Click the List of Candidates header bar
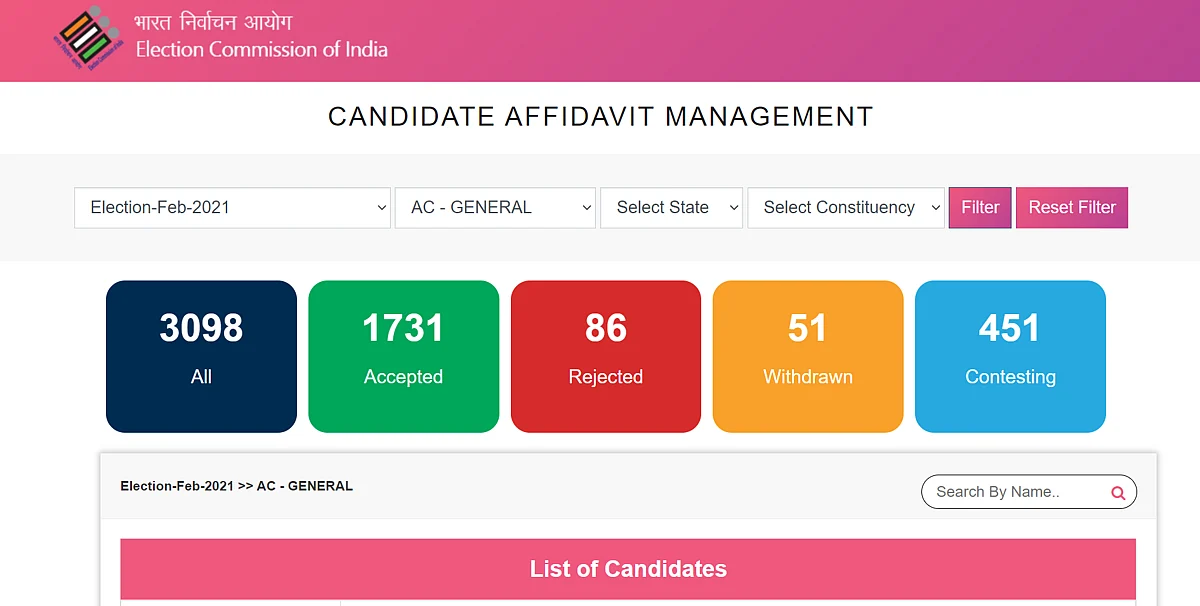 click(628, 569)
